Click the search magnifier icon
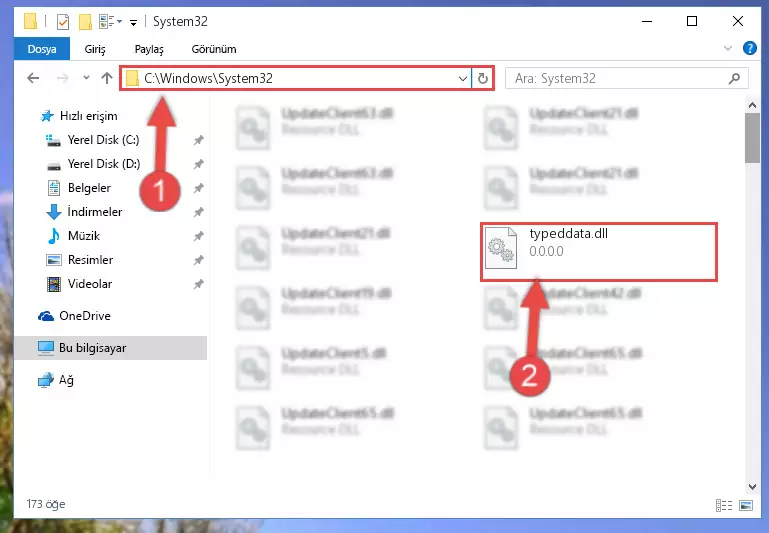This screenshot has width=769, height=533. coord(734,78)
